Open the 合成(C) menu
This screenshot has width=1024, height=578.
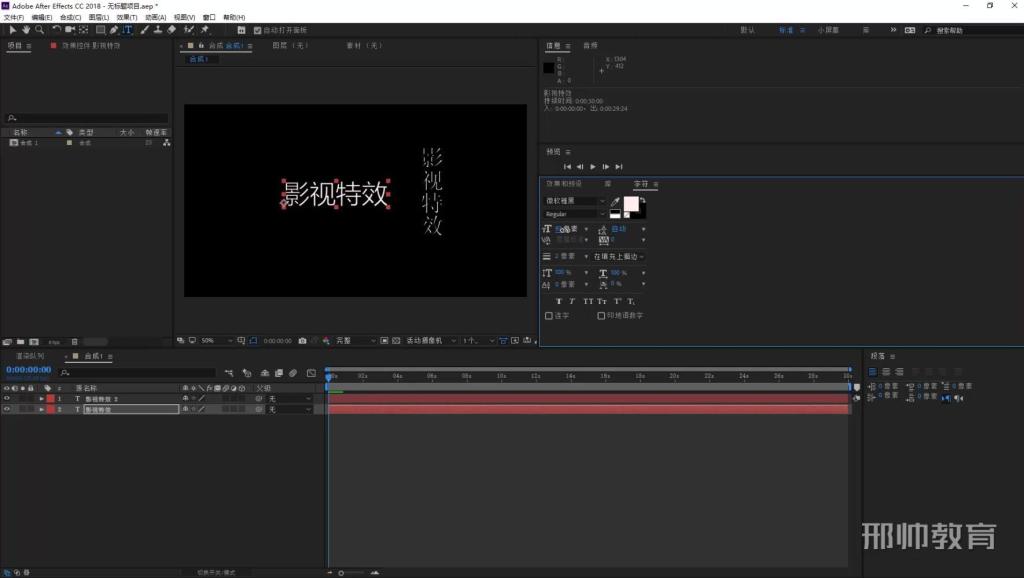71,18
